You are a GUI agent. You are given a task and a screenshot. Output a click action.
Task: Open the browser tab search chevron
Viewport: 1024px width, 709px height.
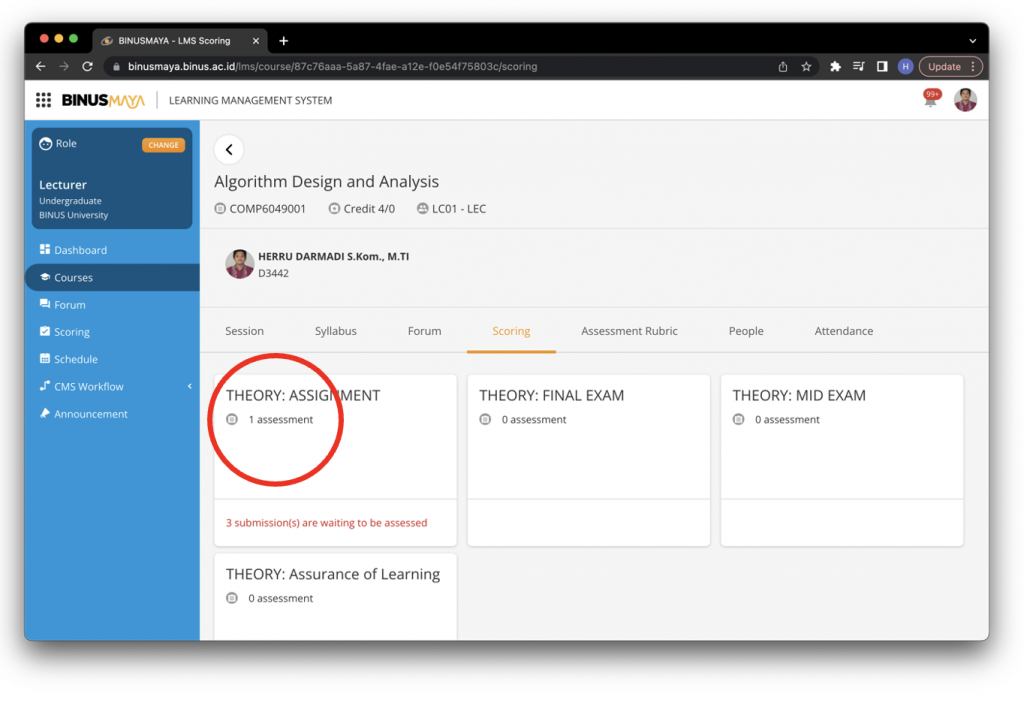[x=972, y=40]
